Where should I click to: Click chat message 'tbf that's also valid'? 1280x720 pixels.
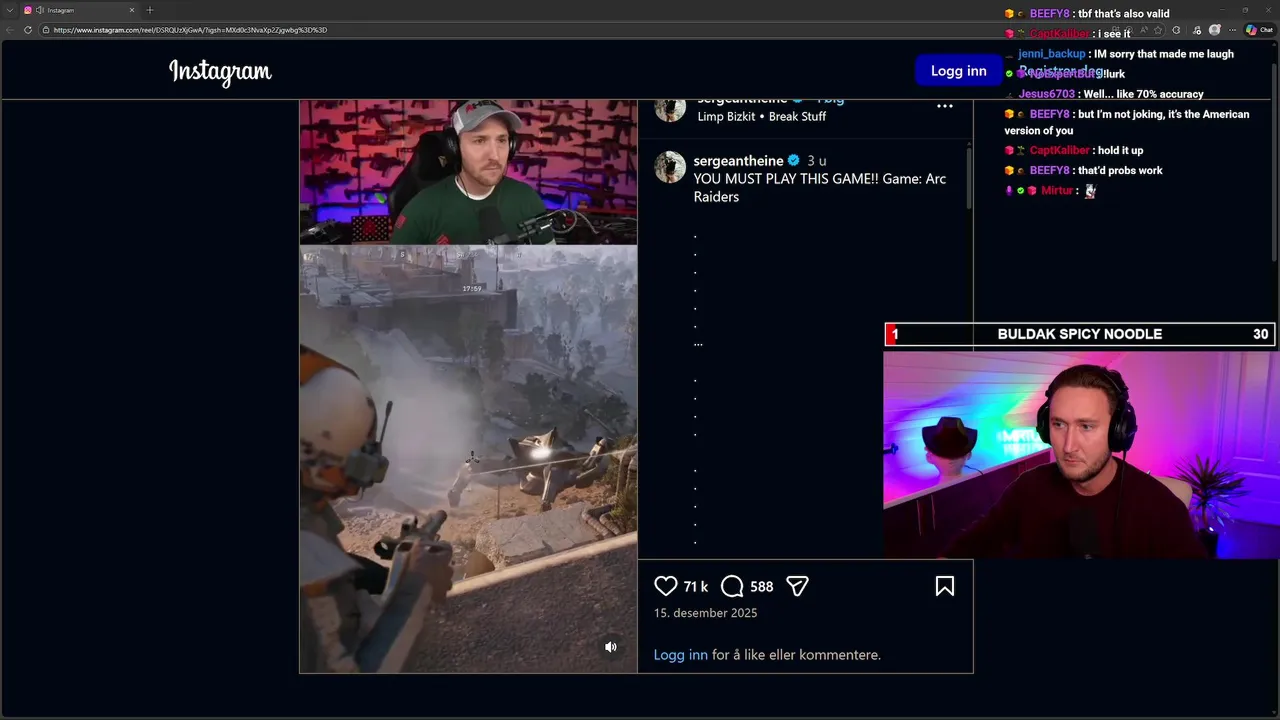pos(1124,14)
